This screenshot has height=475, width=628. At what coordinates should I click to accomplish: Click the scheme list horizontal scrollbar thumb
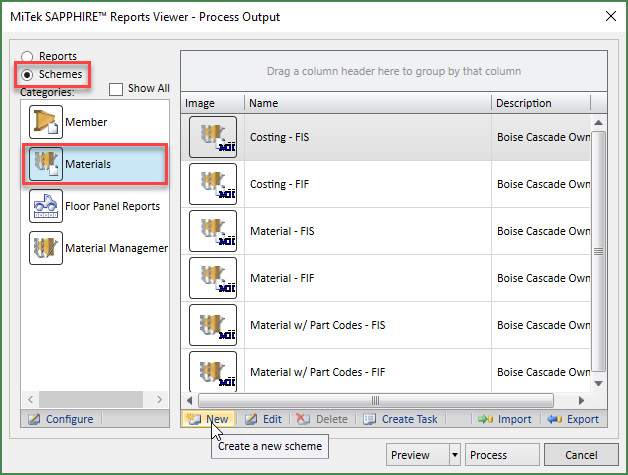(376, 400)
